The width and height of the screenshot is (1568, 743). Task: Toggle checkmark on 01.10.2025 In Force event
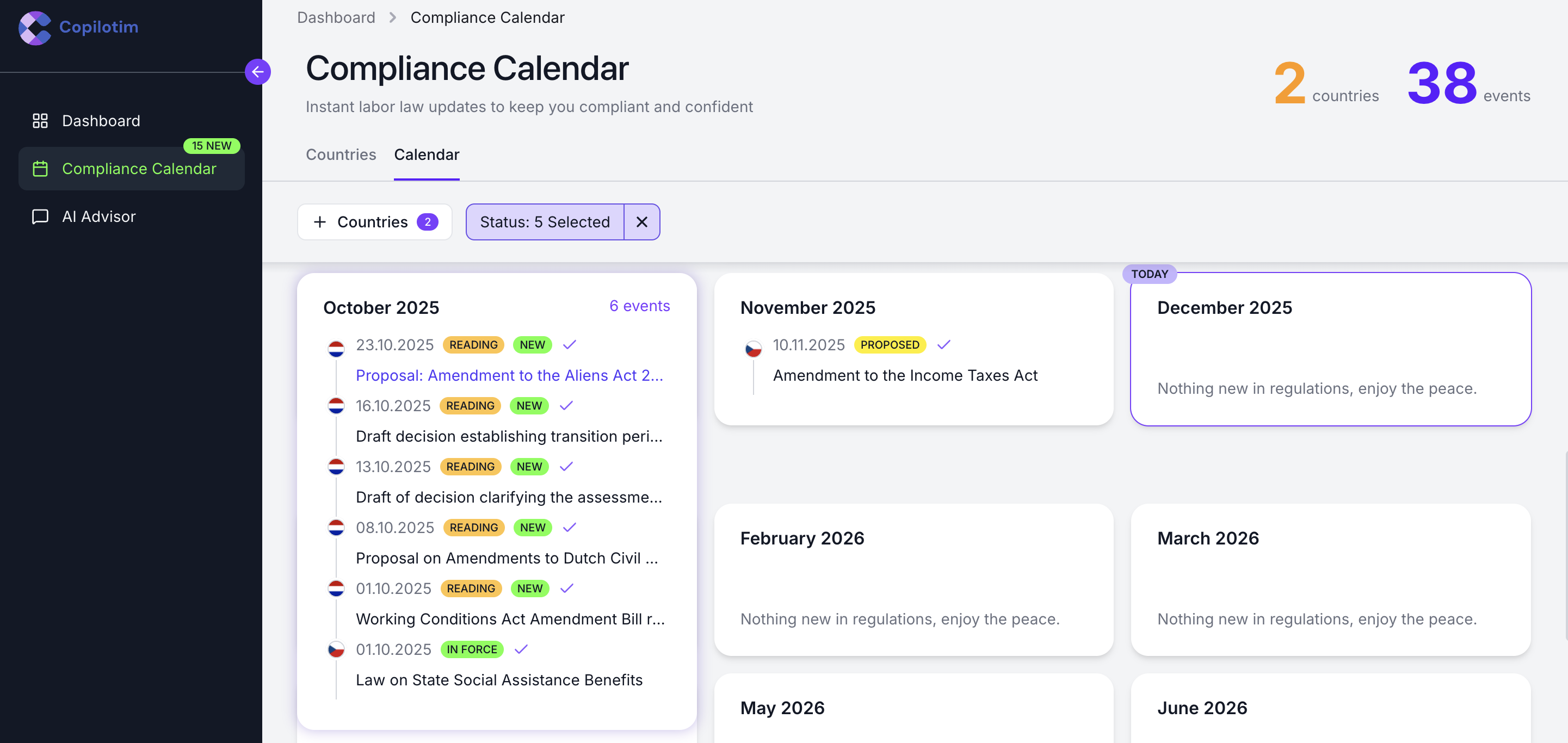point(521,649)
